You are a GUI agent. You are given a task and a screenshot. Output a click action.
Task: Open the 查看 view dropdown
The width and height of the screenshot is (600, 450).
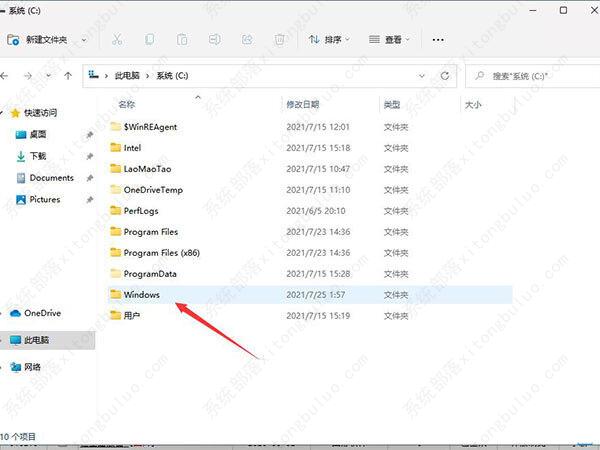(x=390, y=40)
